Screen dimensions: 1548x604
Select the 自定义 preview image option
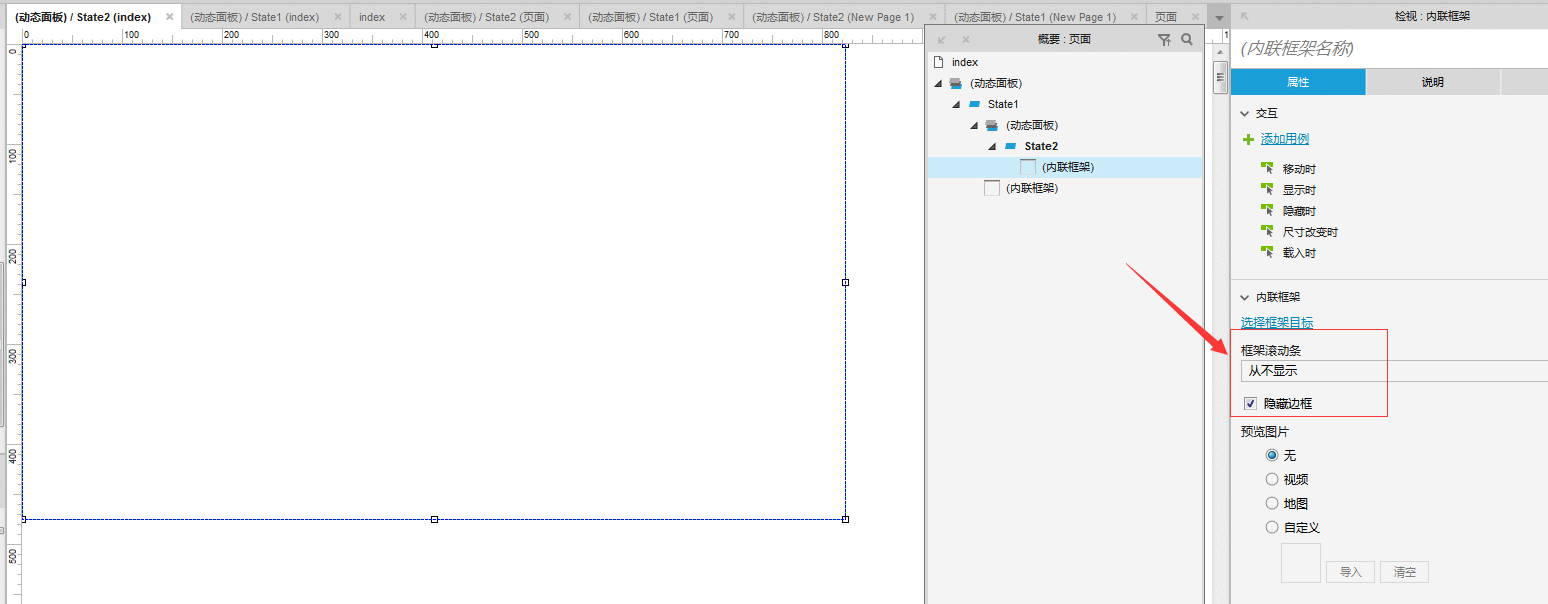click(x=1272, y=527)
